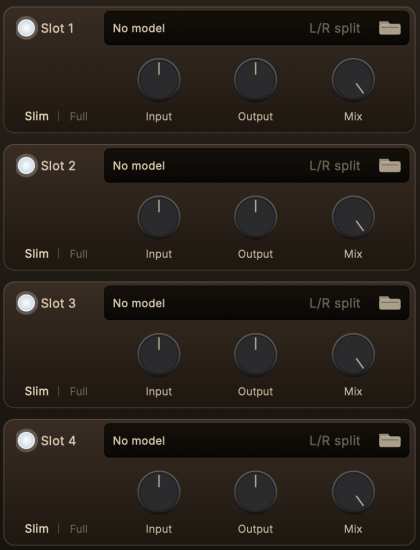Open model folder browser for Slot 3
The height and width of the screenshot is (550, 420).
point(390,303)
